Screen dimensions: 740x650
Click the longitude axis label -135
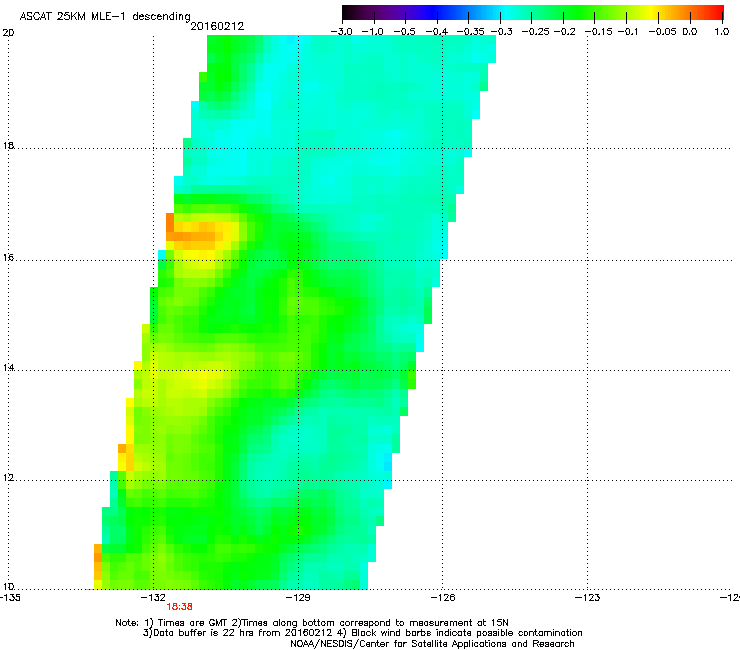pos(10,598)
